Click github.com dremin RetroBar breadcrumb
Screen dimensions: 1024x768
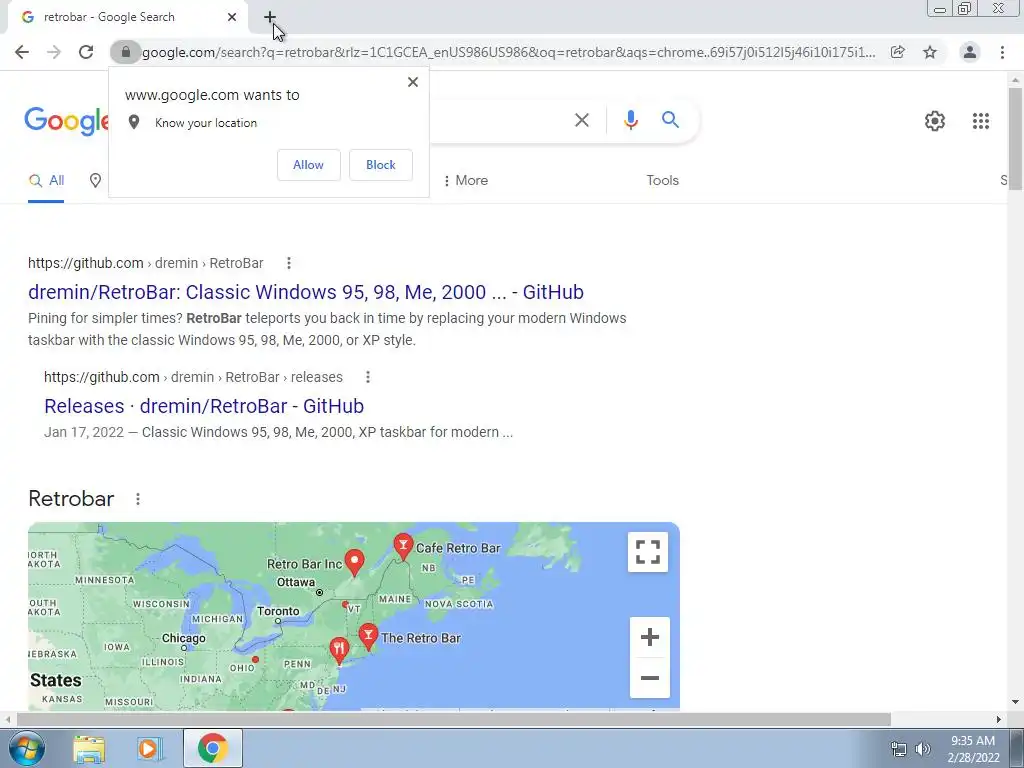pyautogui.click(x=146, y=263)
